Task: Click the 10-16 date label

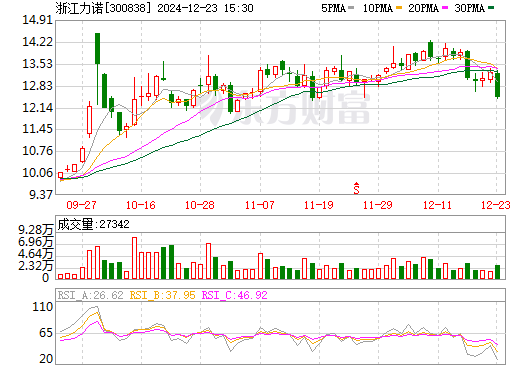Action: [x=141, y=205]
